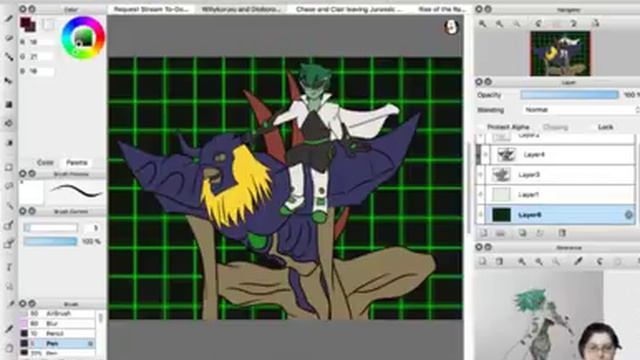Select the Dot tool below the Eraser tool
640x360 pixels.
tap(9, 57)
